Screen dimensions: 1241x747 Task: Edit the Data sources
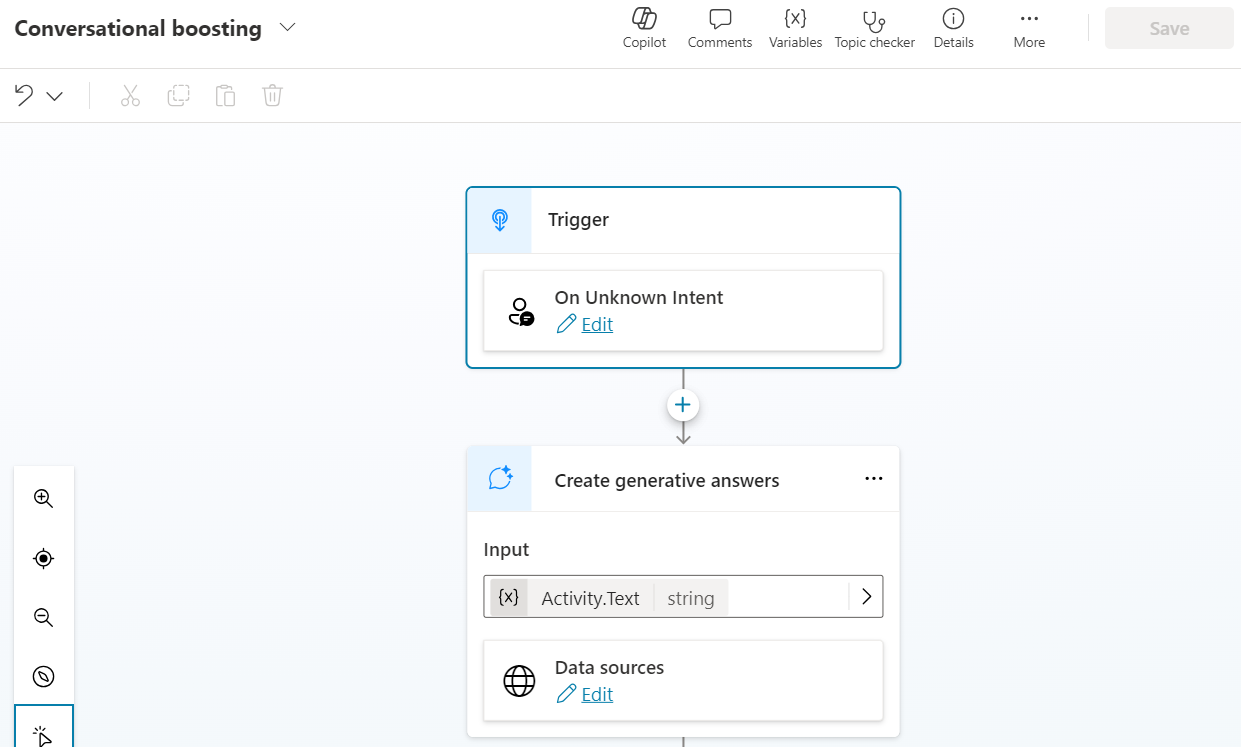pos(596,694)
